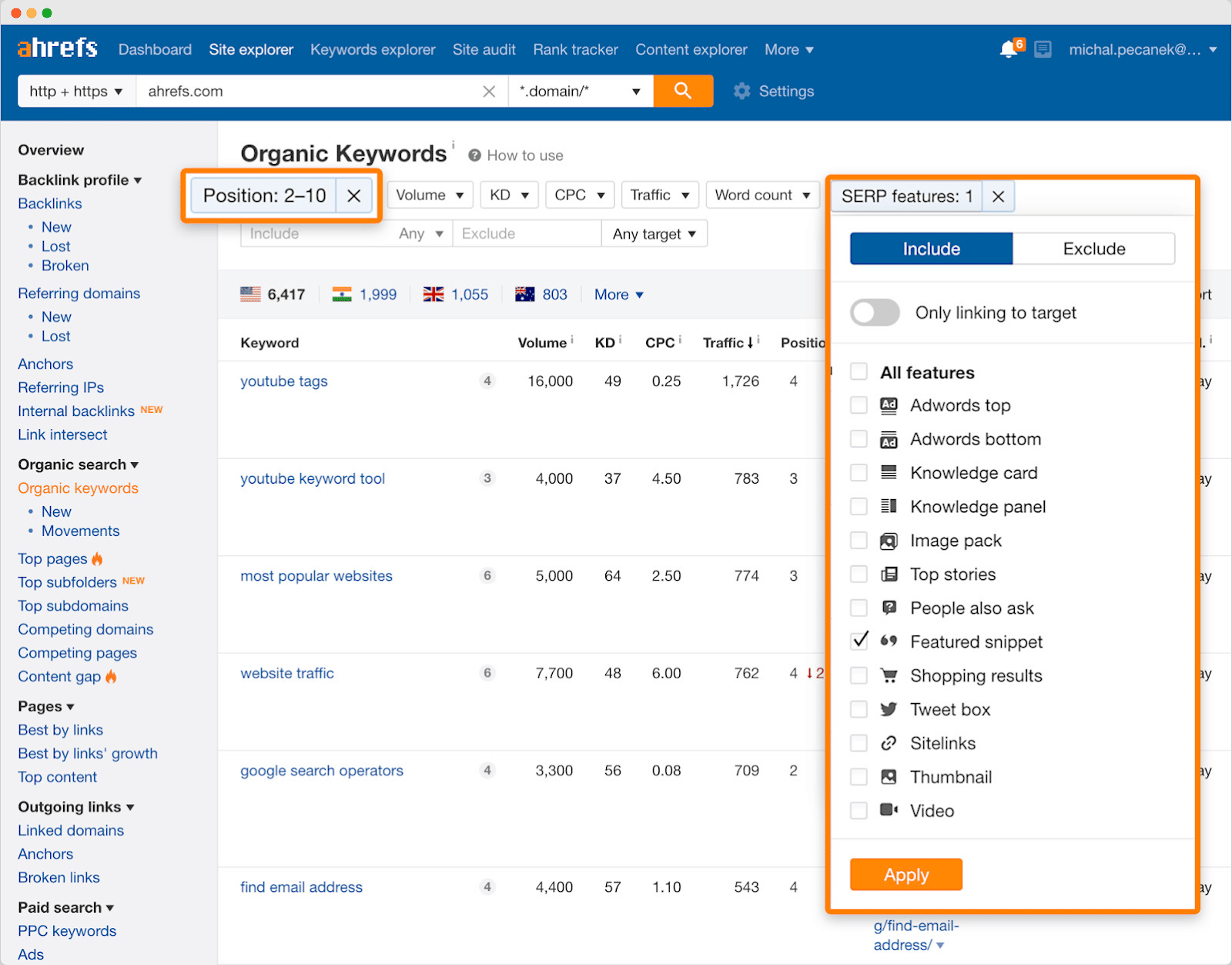The image size is (1232, 965).
Task: Open Site audit
Action: point(484,49)
